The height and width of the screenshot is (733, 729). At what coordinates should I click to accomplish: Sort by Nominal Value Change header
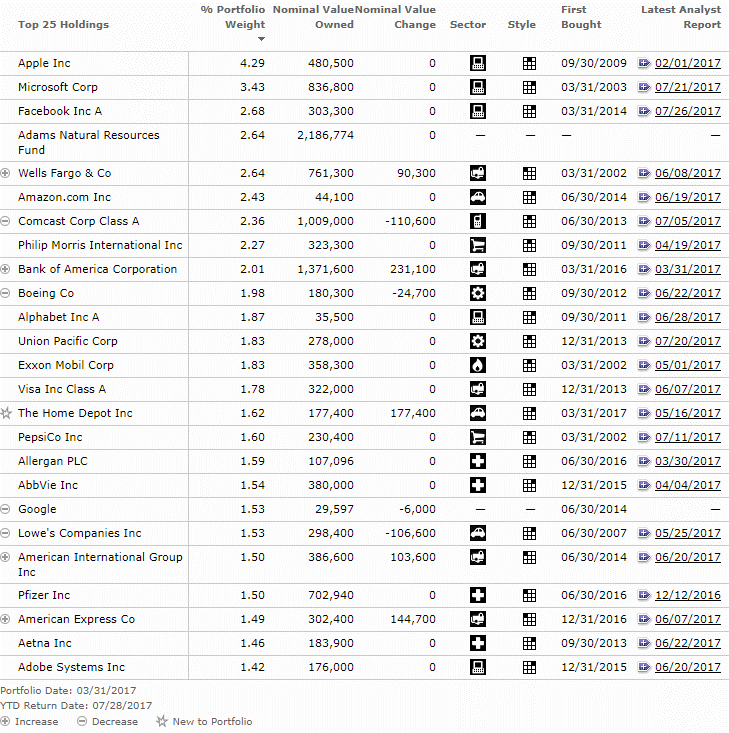pyautogui.click(x=395, y=17)
